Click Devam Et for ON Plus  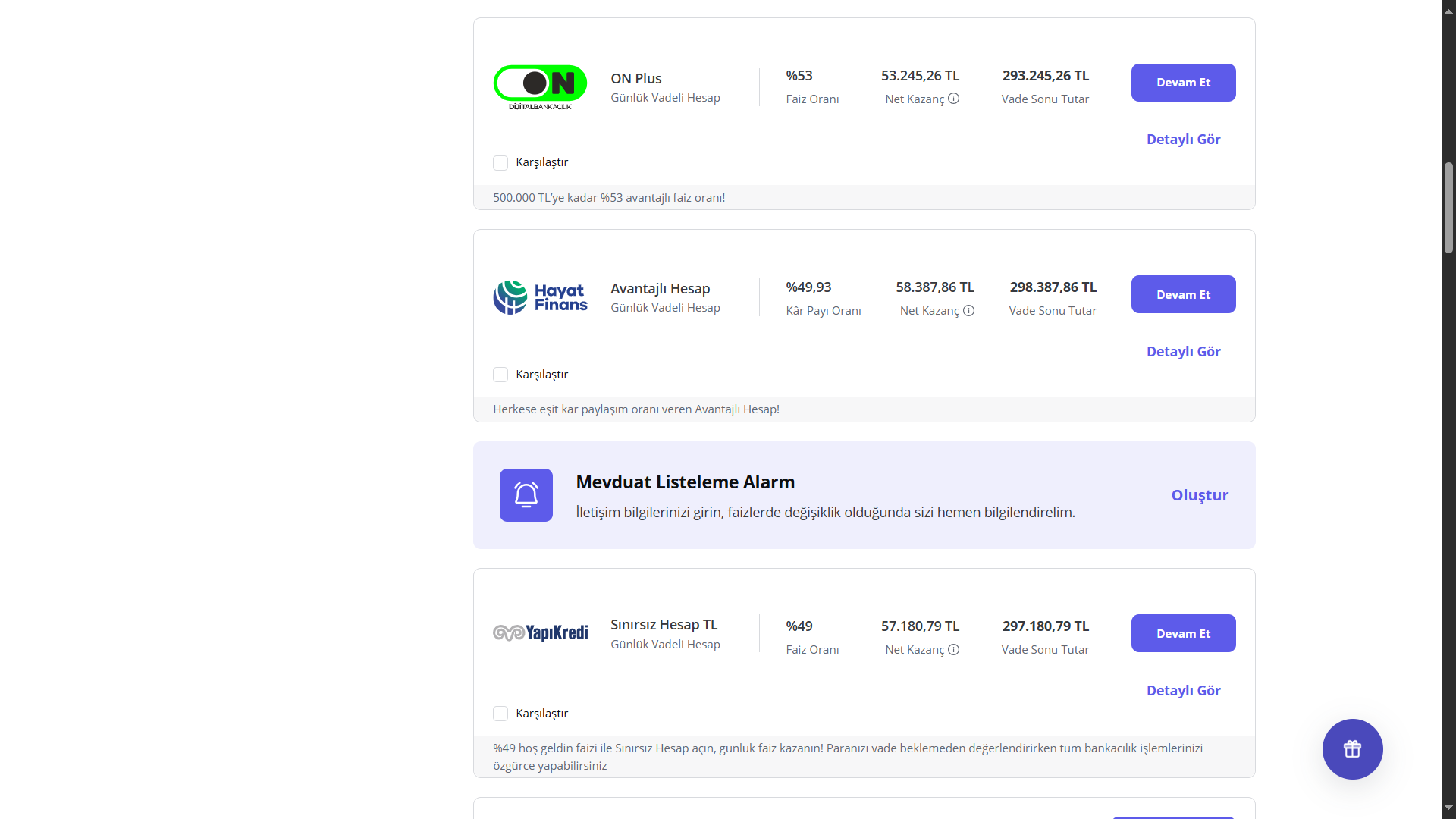coord(1183,83)
